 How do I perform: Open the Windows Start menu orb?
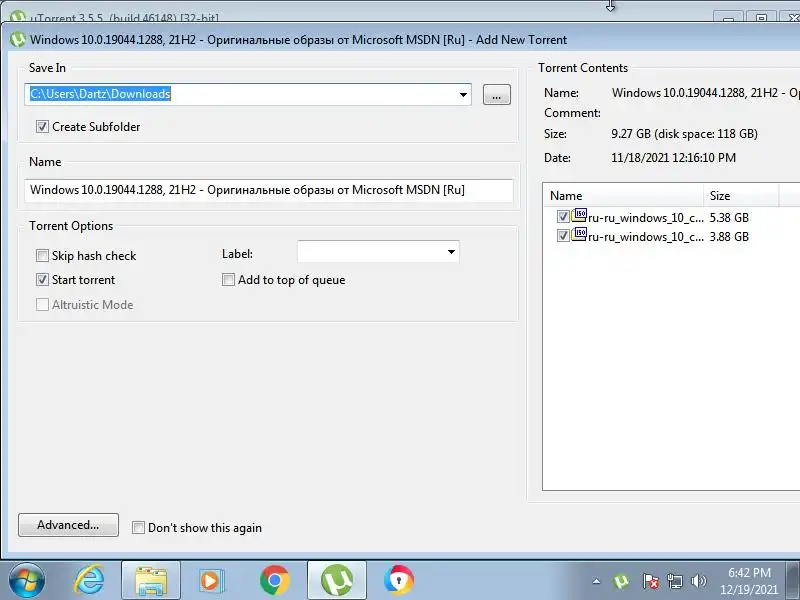click(x=27, y=580)
